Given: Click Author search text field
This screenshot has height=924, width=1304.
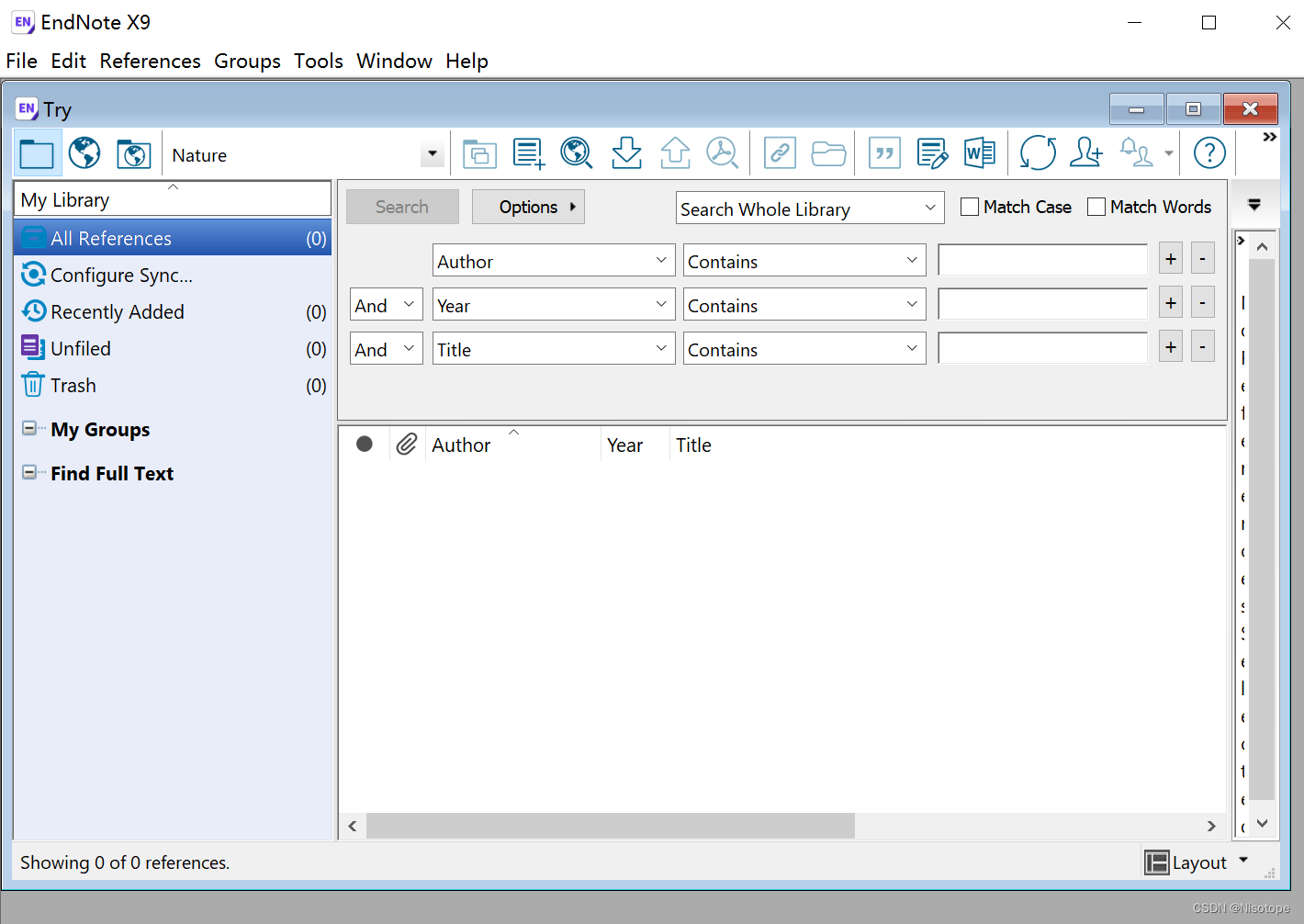Looking at the screenshot, I should pyautogui.click(x=1042, y=260).
